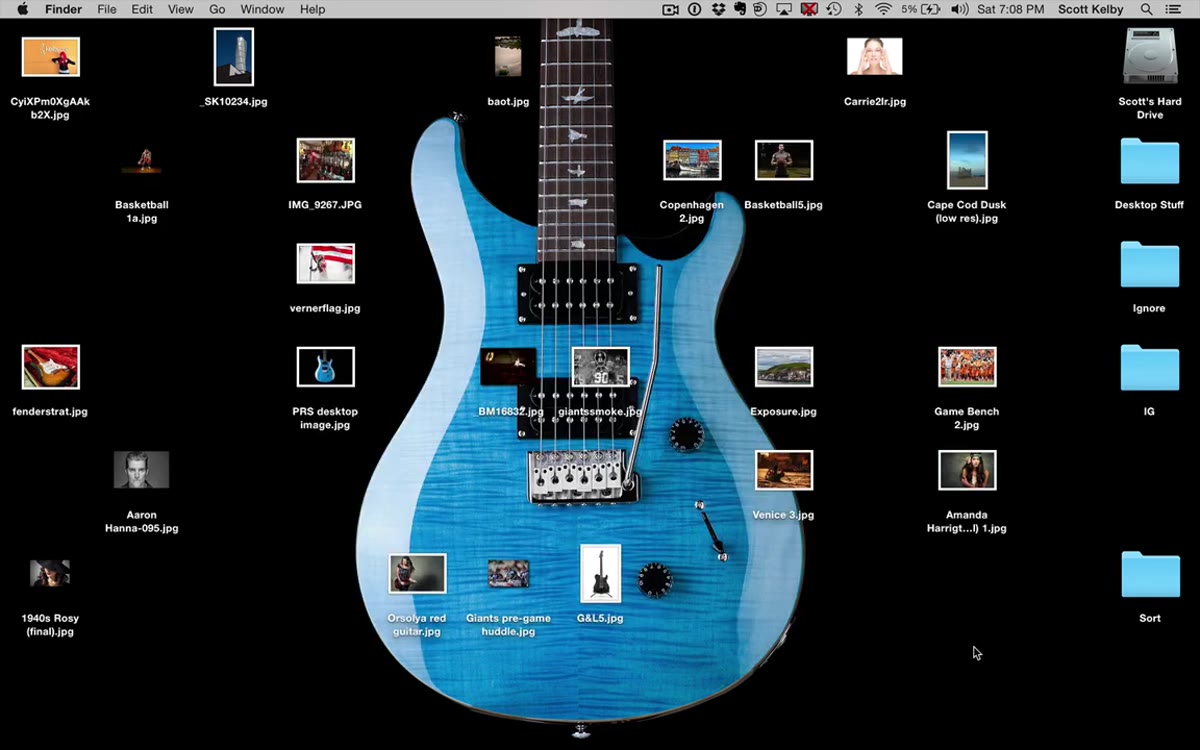Open Notification Center

point(1174,9)
